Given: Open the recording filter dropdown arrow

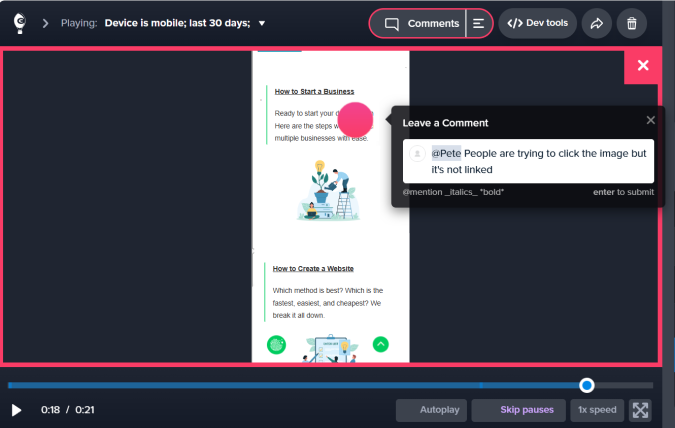Looking at the screenshot, I should coord(262,23).
